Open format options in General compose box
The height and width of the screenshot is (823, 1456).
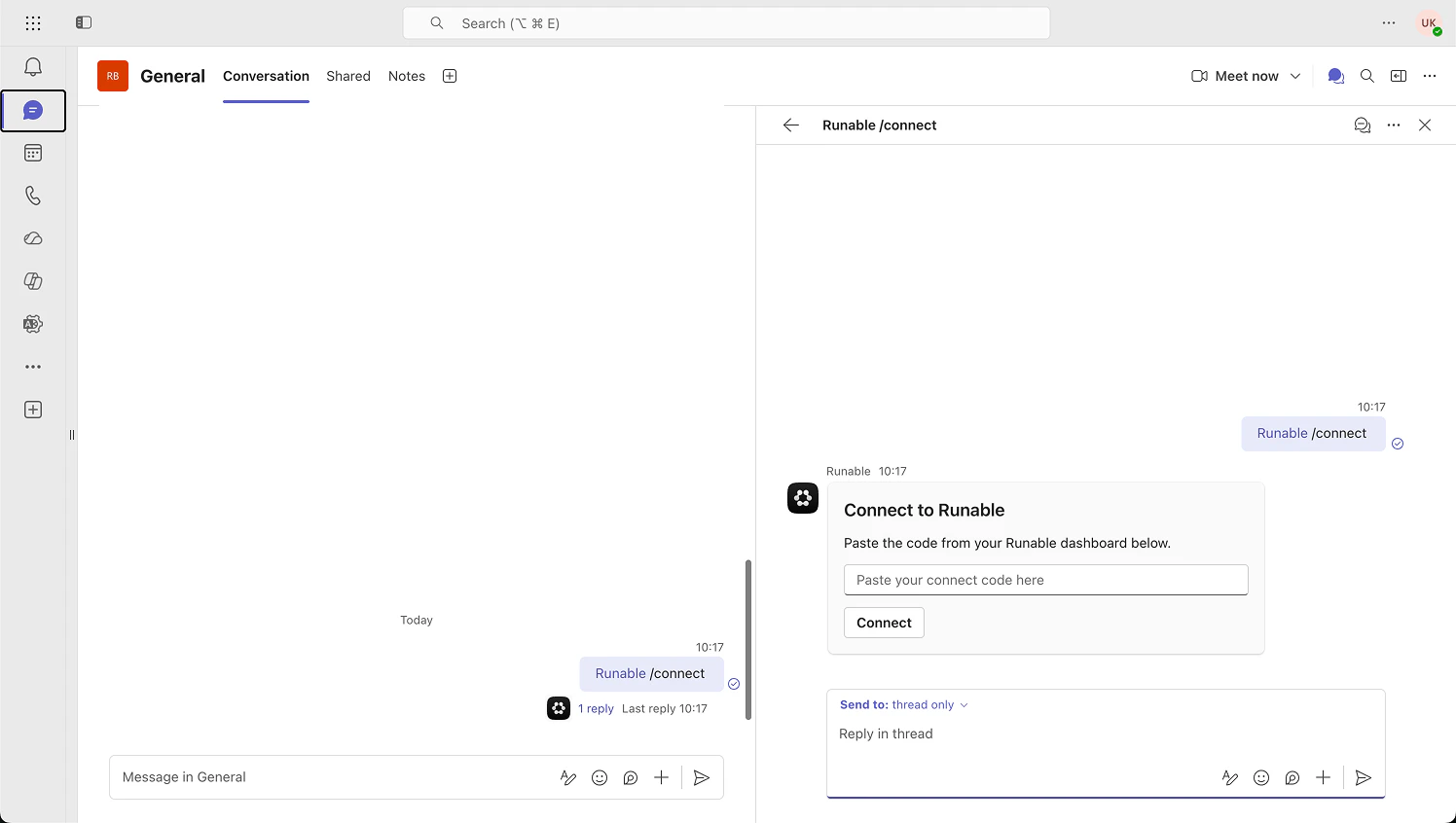click(568, 777)
